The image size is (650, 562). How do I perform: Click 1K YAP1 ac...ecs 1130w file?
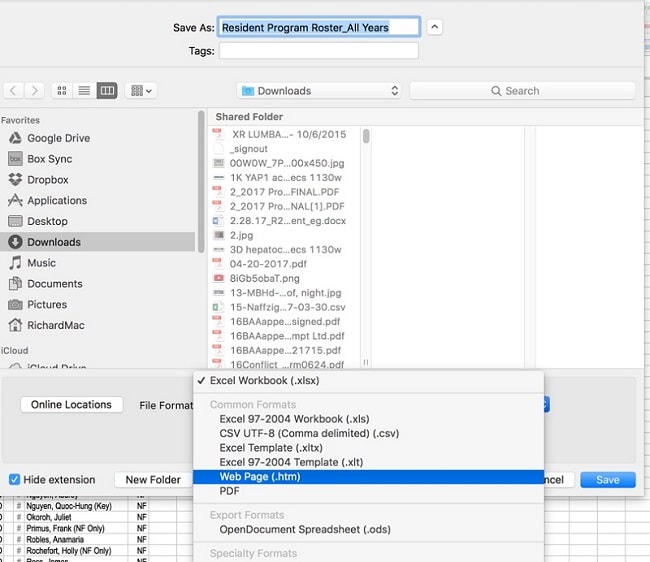point(284,177)
